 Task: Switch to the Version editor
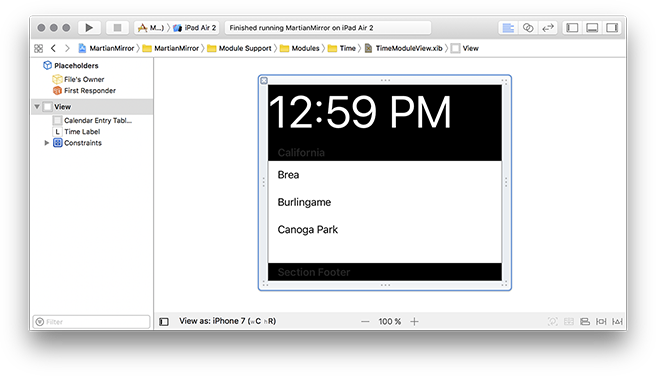pos(548,28)
